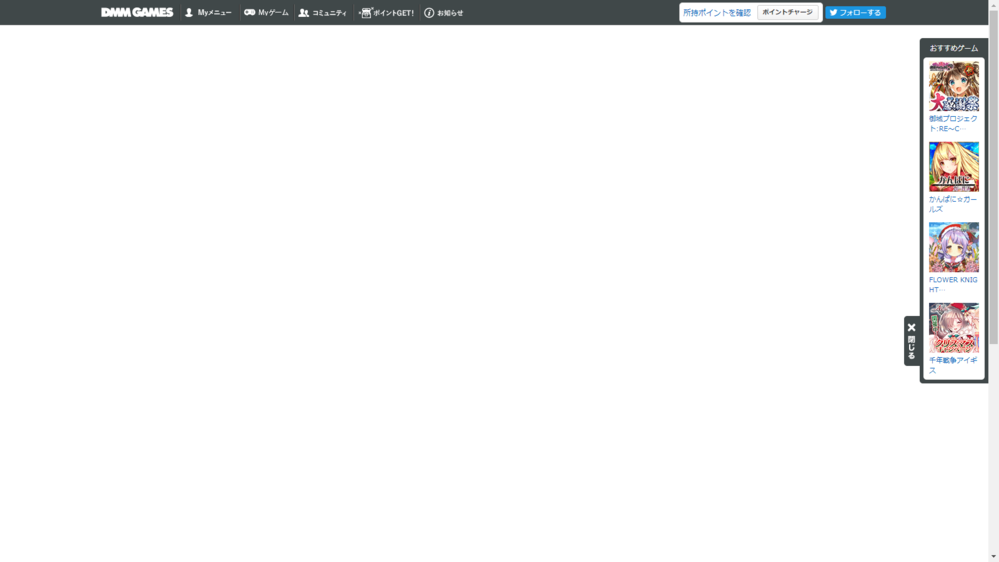Click the 所持ポイントを確認 link

716,13
